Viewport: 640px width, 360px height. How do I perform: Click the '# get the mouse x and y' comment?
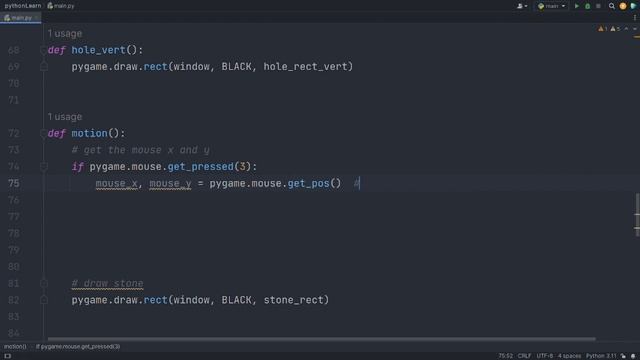click(x=140, y=150)
